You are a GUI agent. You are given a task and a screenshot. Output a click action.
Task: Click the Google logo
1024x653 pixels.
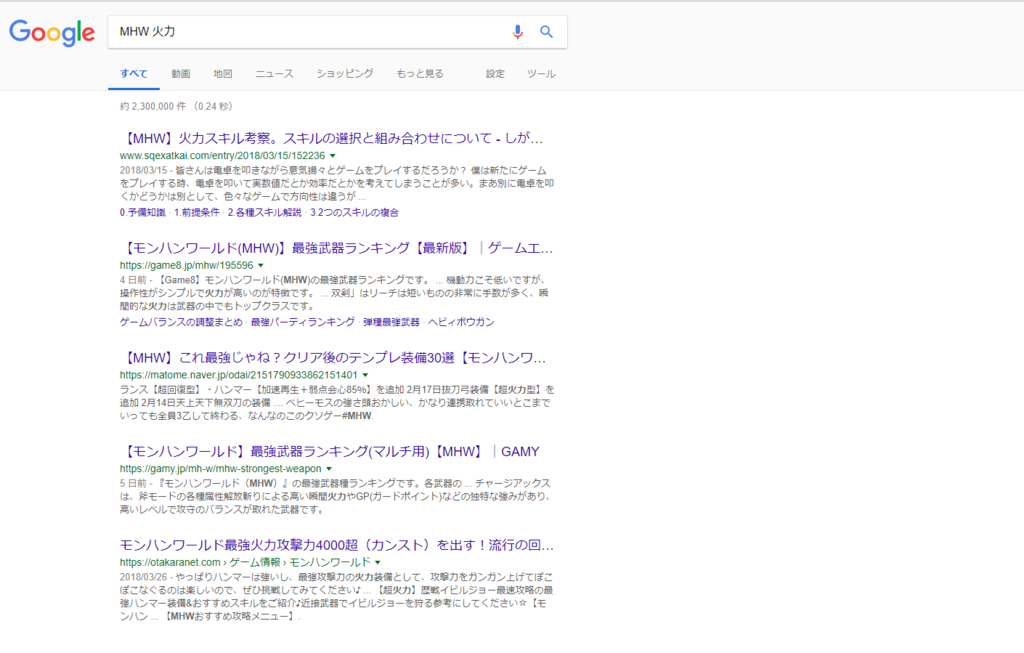click(x=52, y=33)
